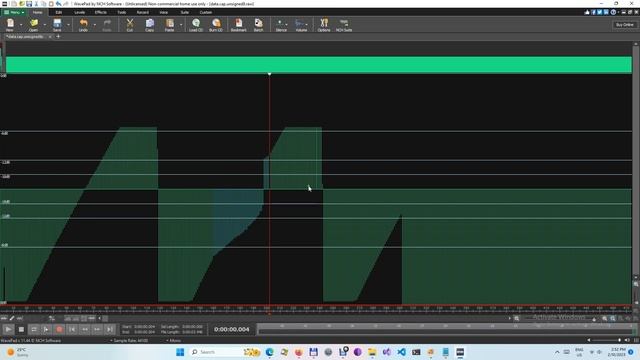
Task: Click the Save toolbar icon
Action: pyautogui.click(x=57, y=24)
